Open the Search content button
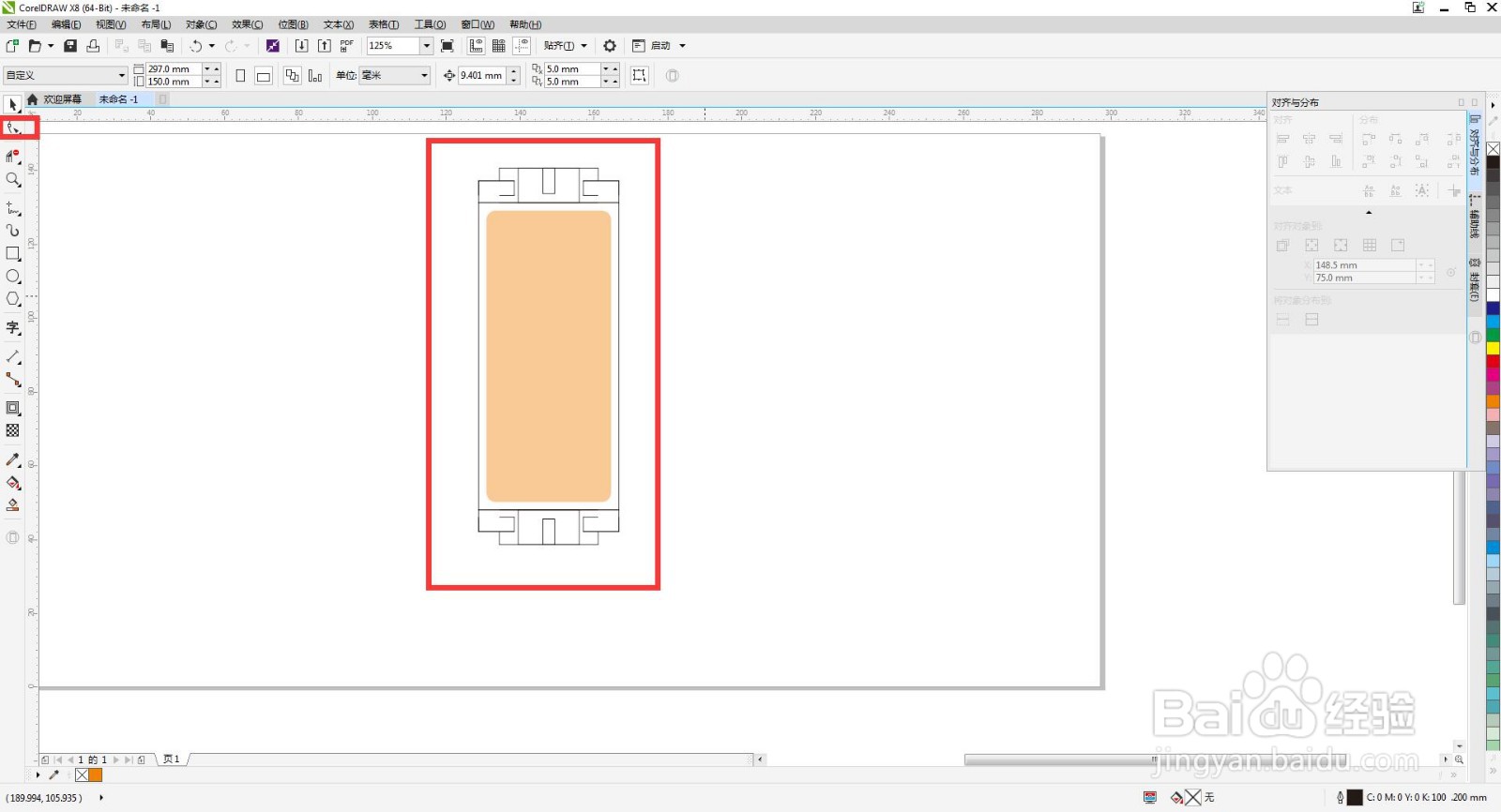Image resolution: width=1501 pixels, height=812 pixels. pos(273,46)
